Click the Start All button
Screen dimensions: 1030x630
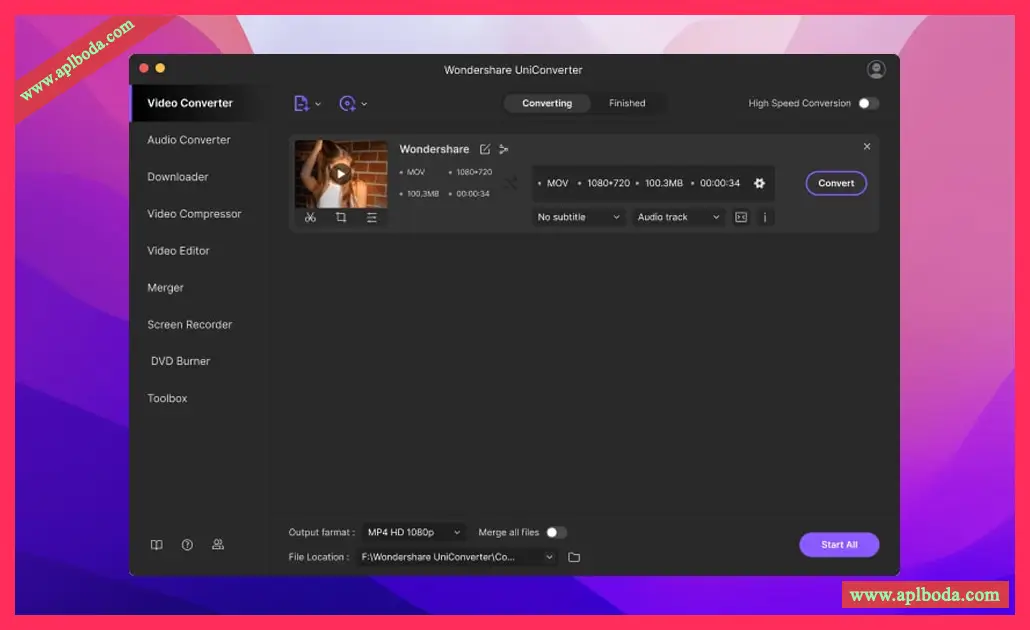(x=839, y=545)
